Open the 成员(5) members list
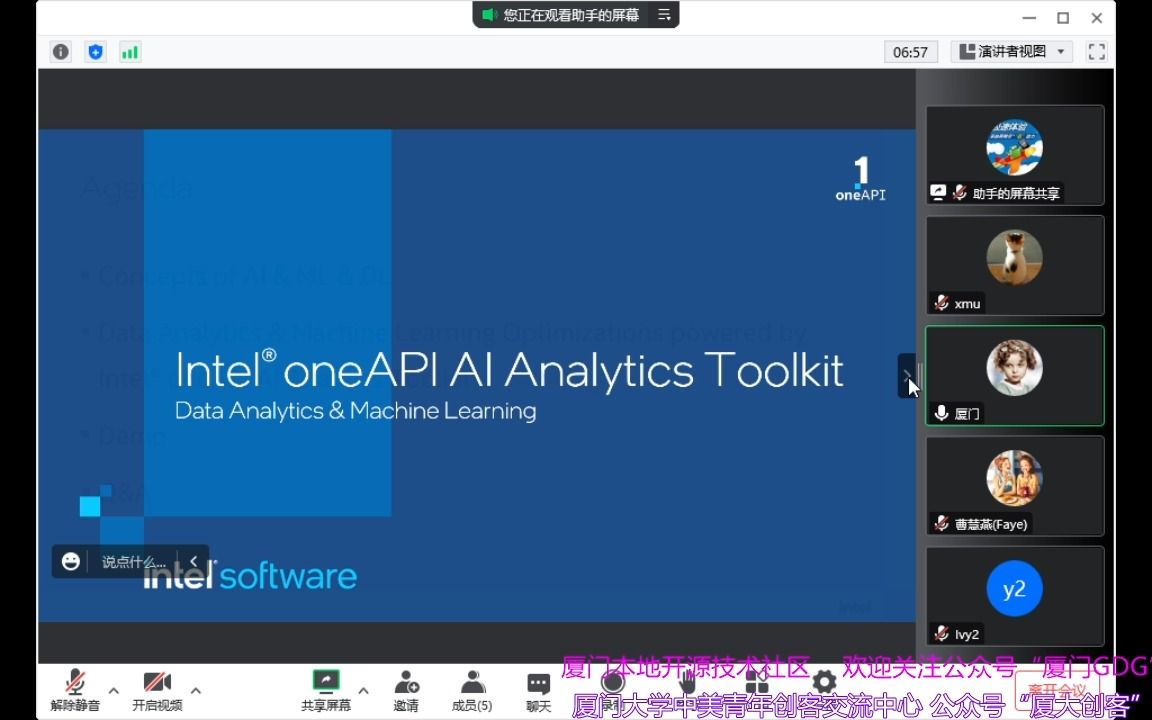Viewport: 1152px width, 720px height. pos(472,691)
